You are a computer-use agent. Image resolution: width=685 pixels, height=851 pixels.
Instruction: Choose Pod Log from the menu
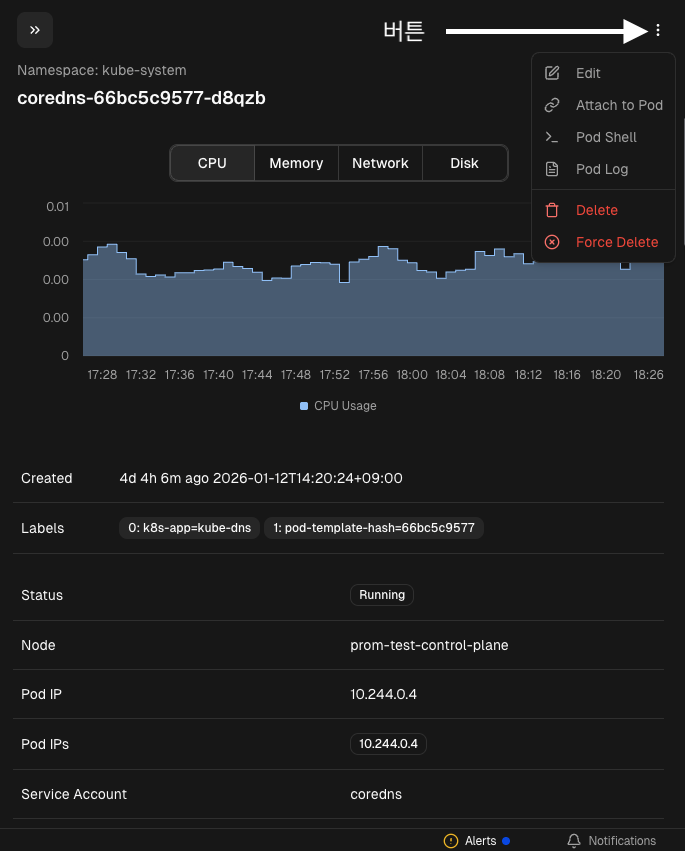pos(602,169)
